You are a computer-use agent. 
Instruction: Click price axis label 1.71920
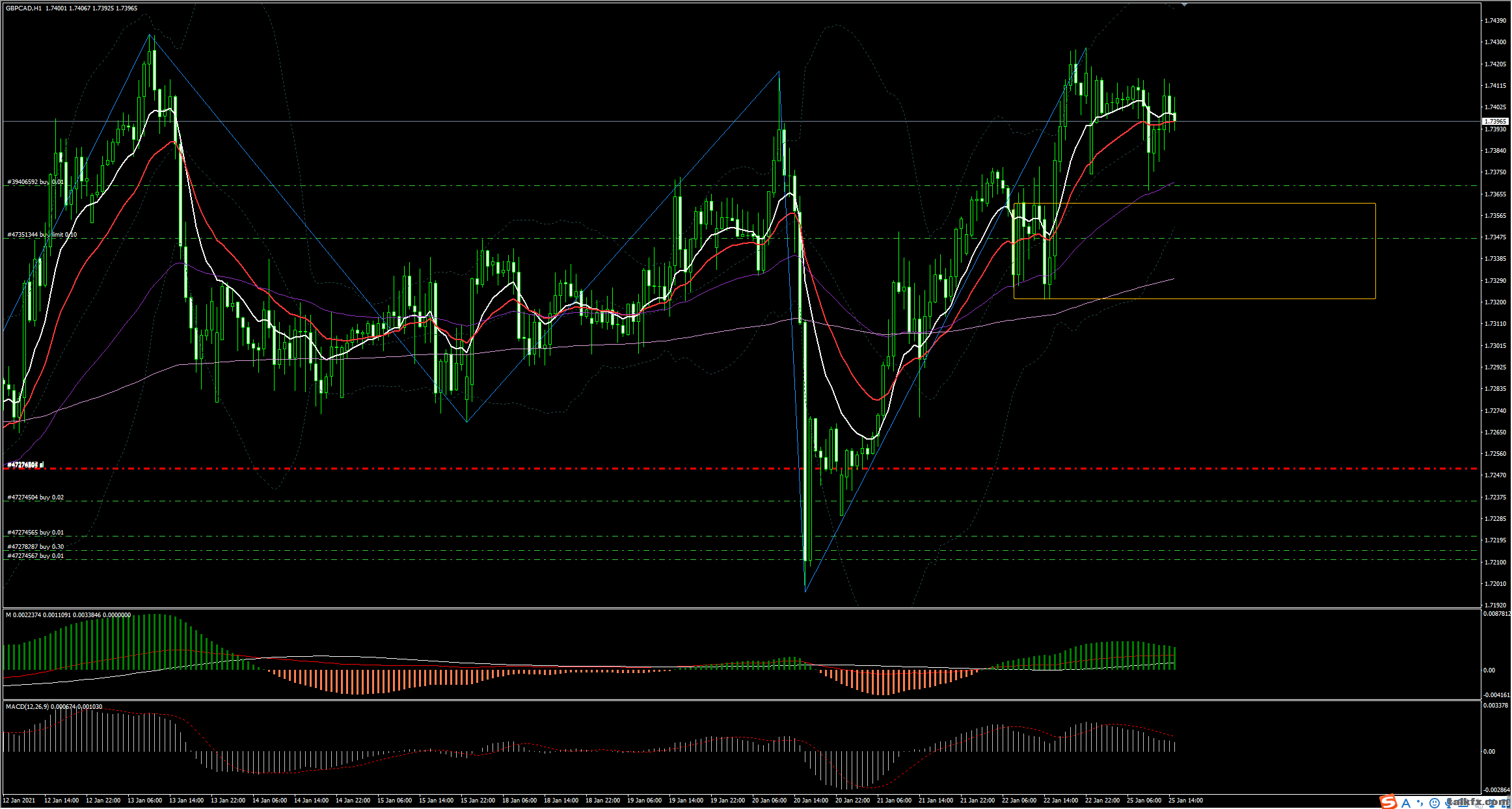point(1495,605)
